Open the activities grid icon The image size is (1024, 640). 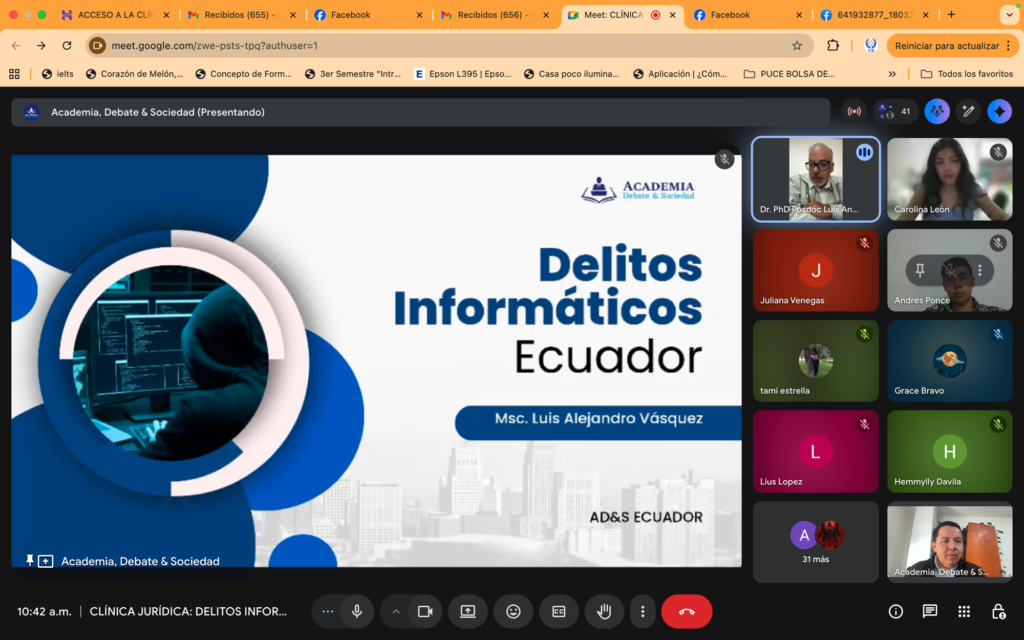pos(964,611)
